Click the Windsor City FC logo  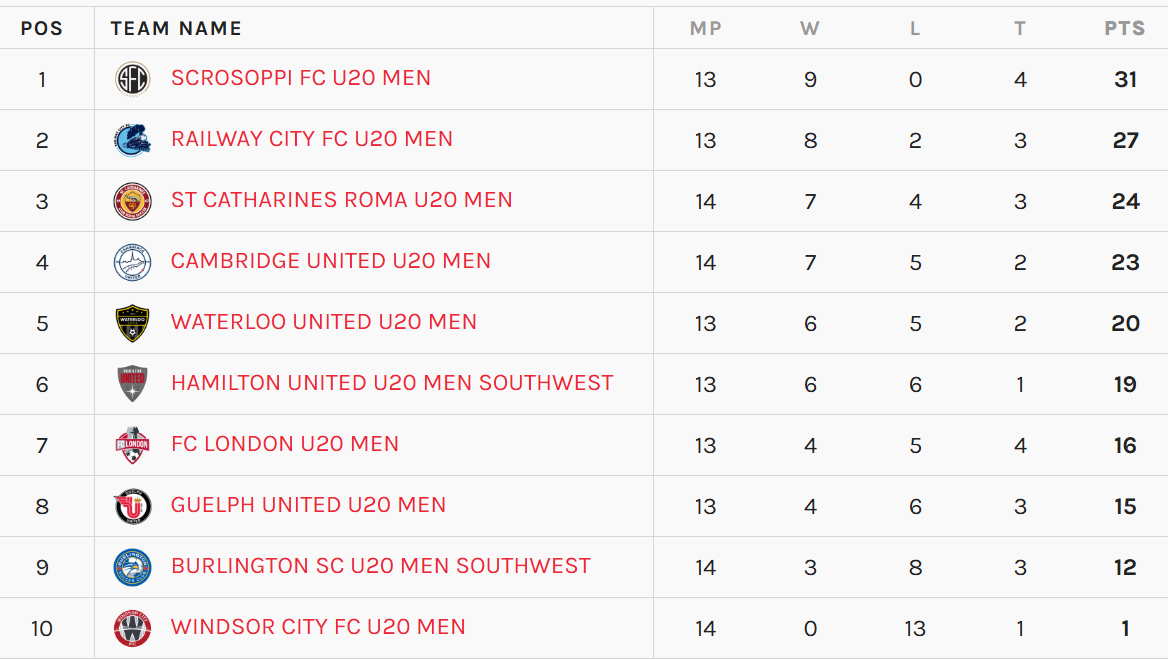click(x=133, y=629)
